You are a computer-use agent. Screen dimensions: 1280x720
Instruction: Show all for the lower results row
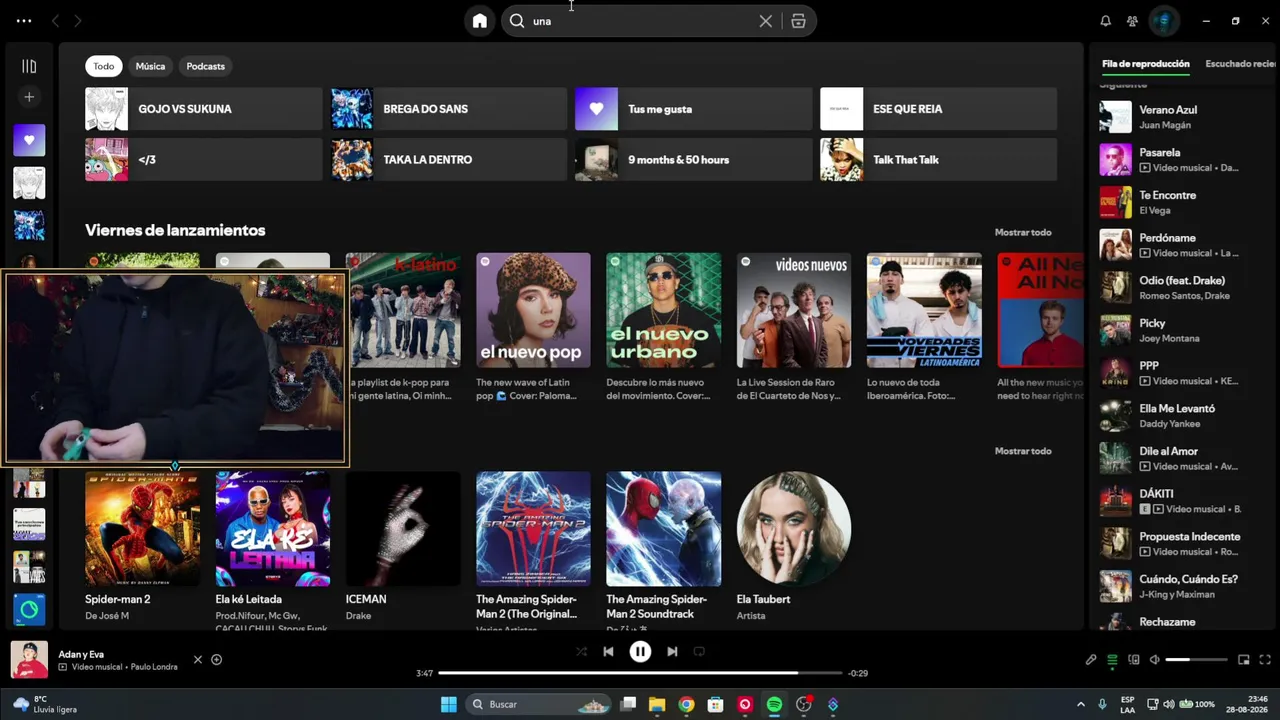pos(1023,451)
